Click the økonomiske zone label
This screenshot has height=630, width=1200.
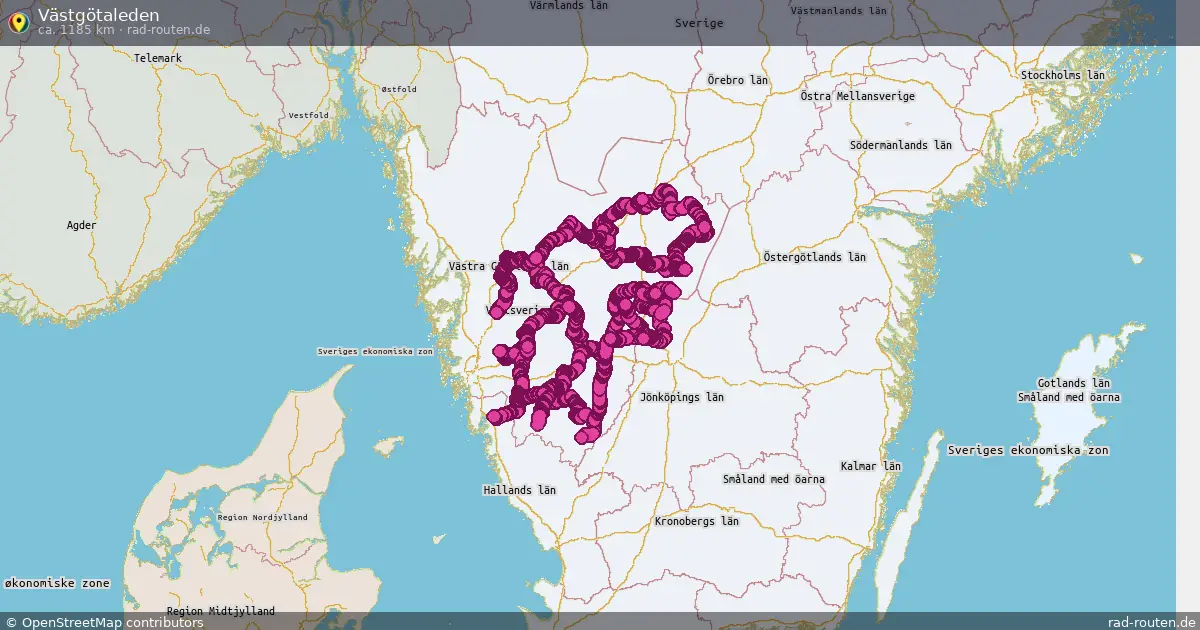[x=57, y=582]
